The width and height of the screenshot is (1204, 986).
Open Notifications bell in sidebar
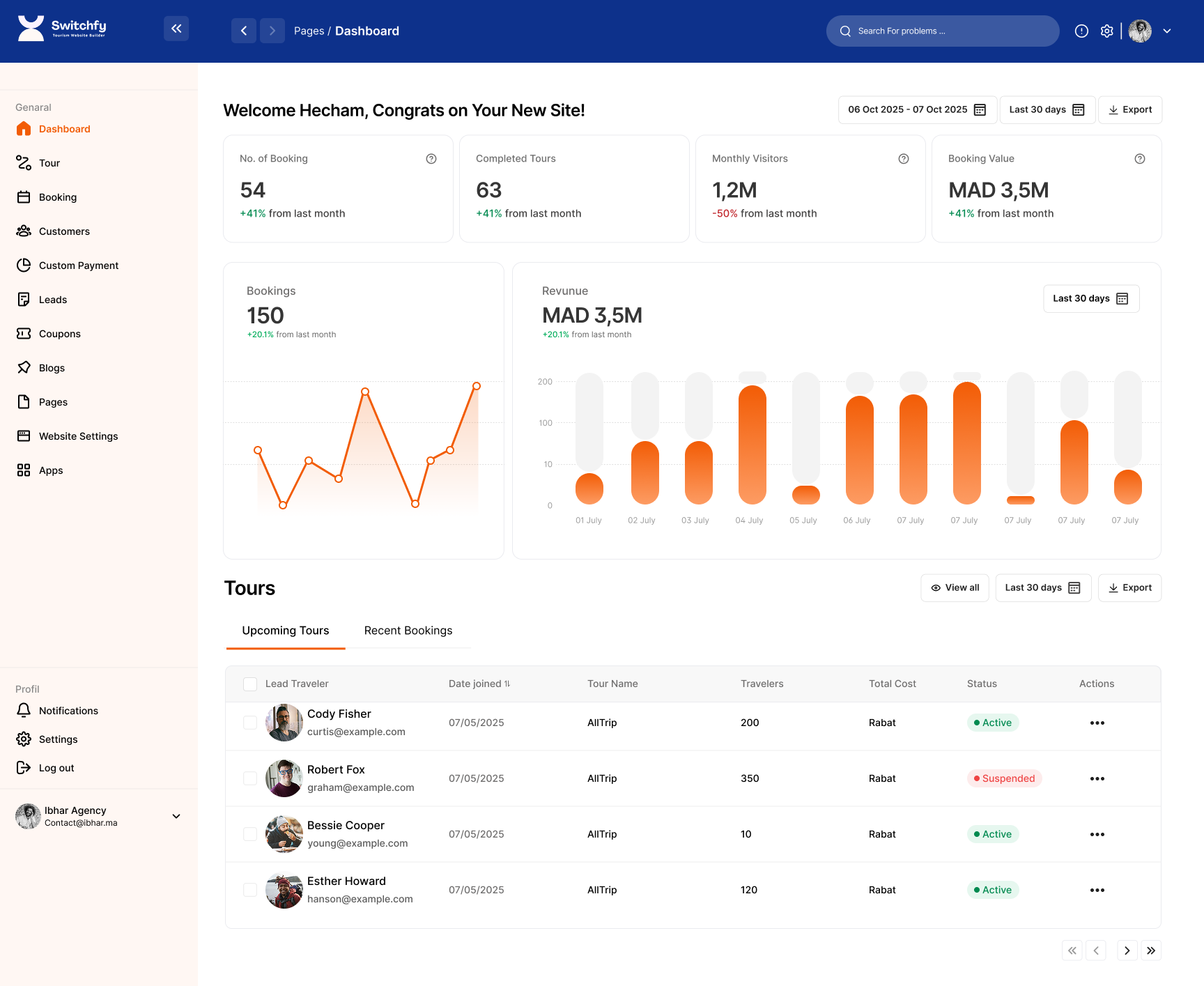point(24,711)
